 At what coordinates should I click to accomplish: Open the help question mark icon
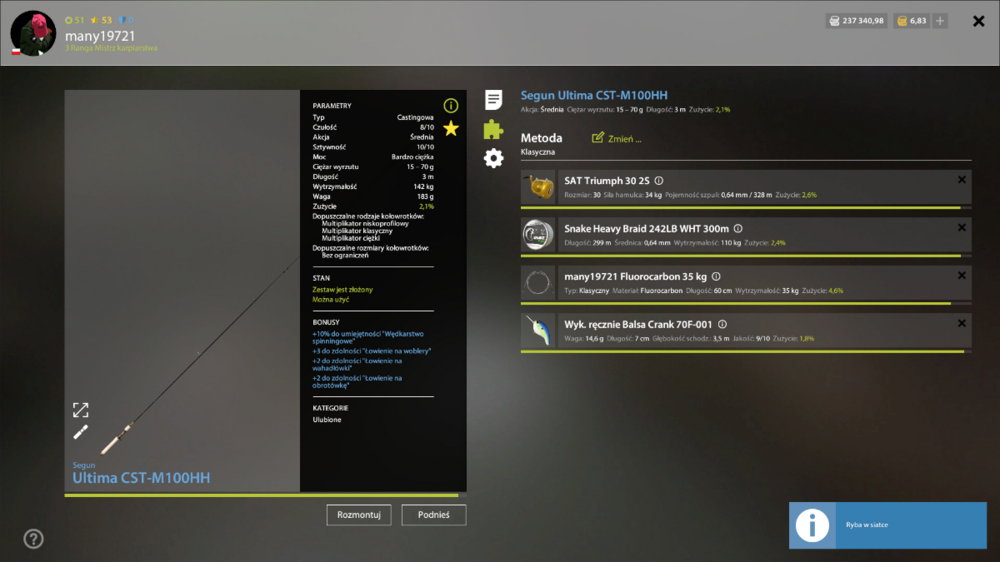[x=34, y=539]
